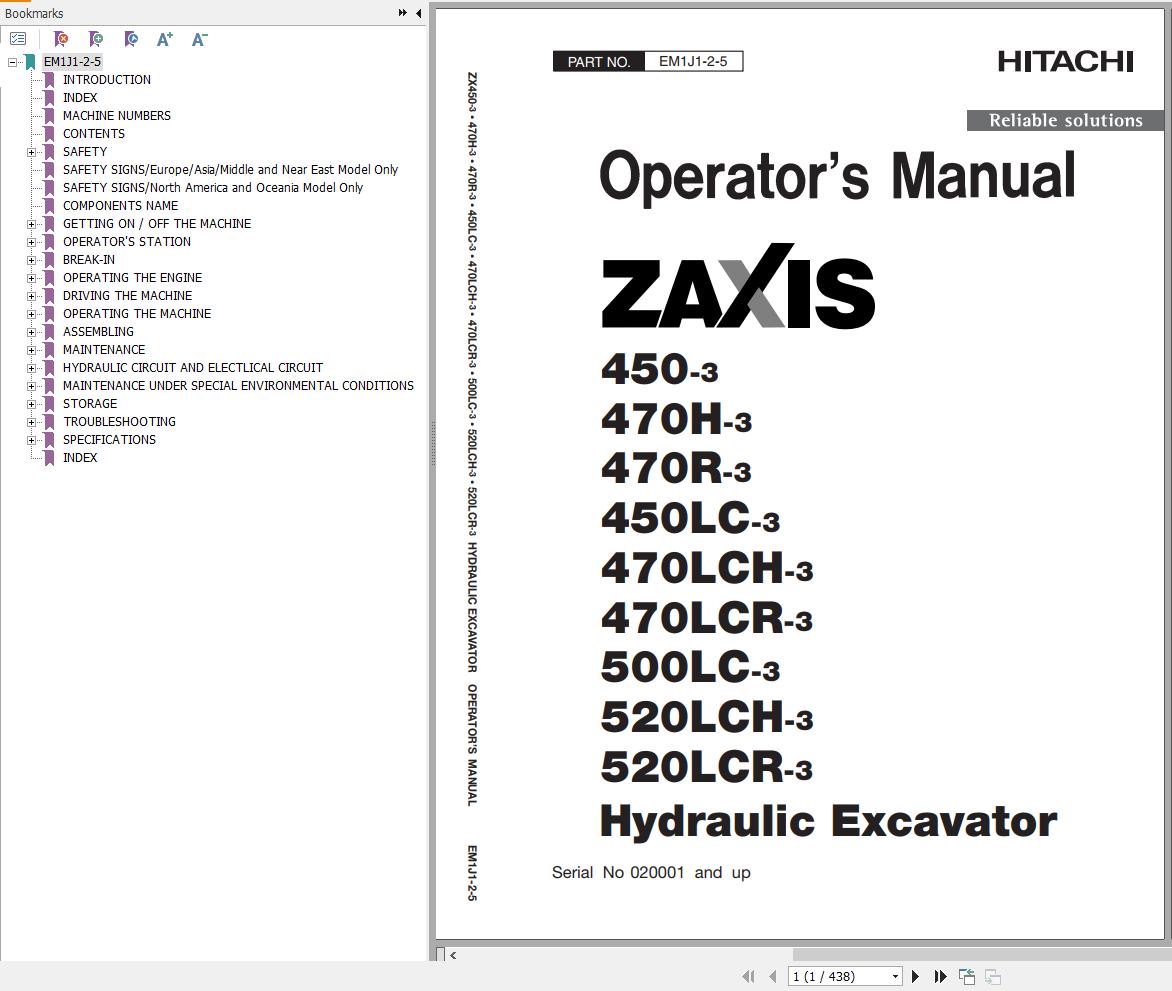Click the Bookmarks panel title
Image resolution: width=1172 pixels, height=991 pixels.
pos(34,13)
